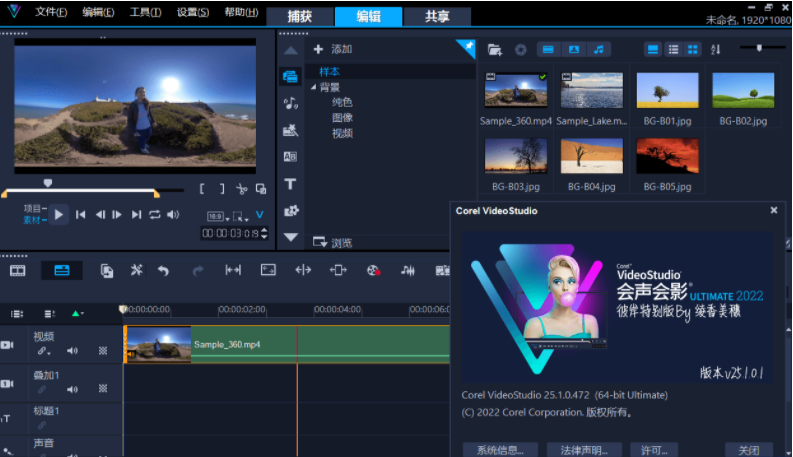
Task: Switch to the 共享 tab
Action: (437, 17)
